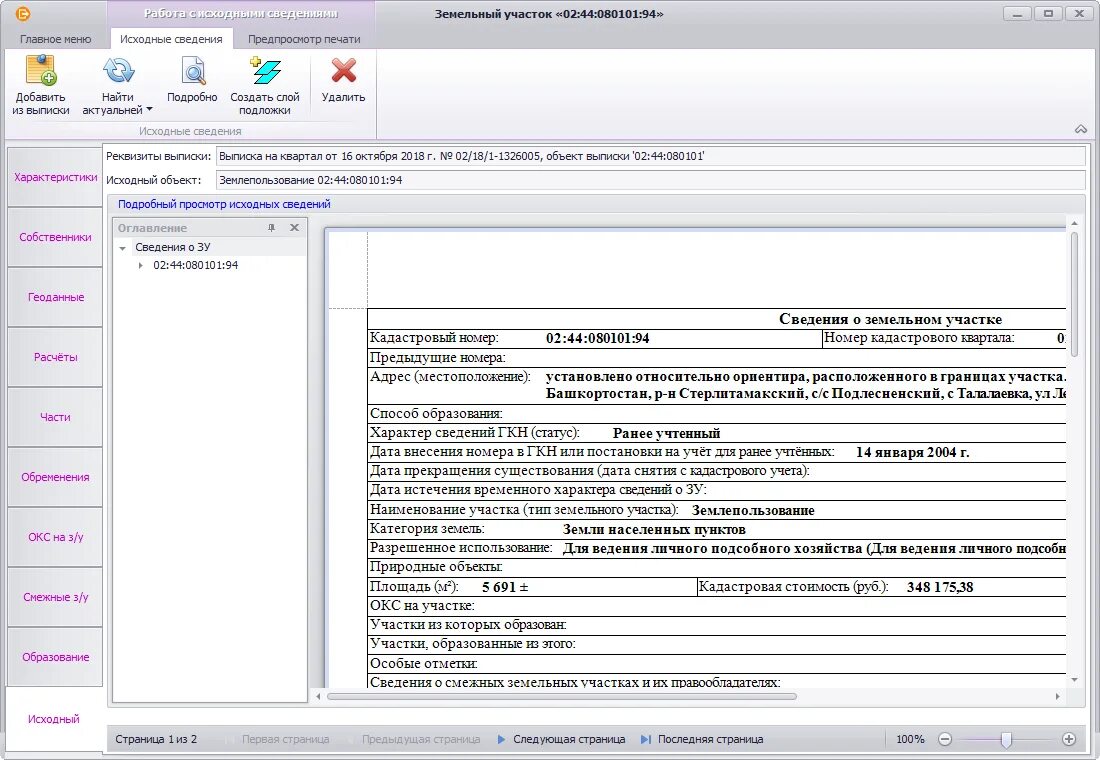Jump to 'Последняя страница'
The height and width of the screenshot is (760, 1100).
pos(702,739)
